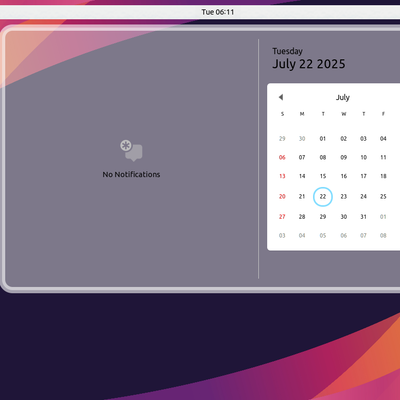This screenshot has height=400, width=400.
Task: Select July 15 in calendar
Action: click(323, 176)
